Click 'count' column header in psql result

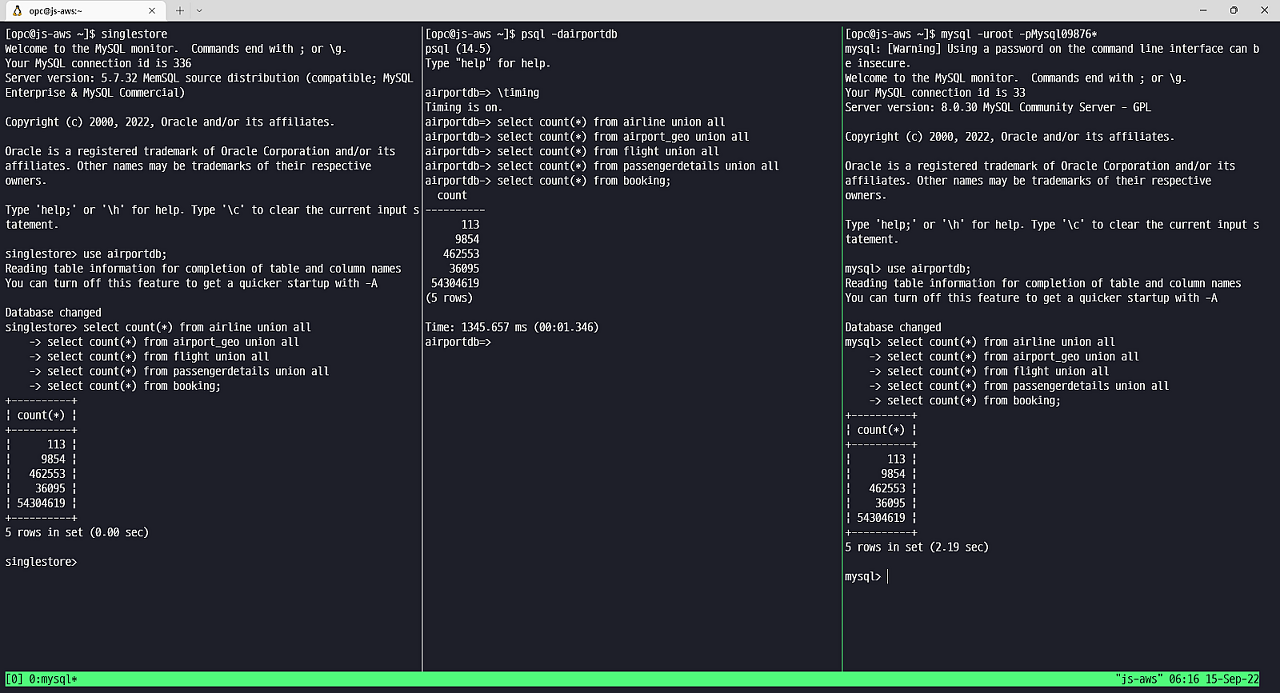[452, 195]
